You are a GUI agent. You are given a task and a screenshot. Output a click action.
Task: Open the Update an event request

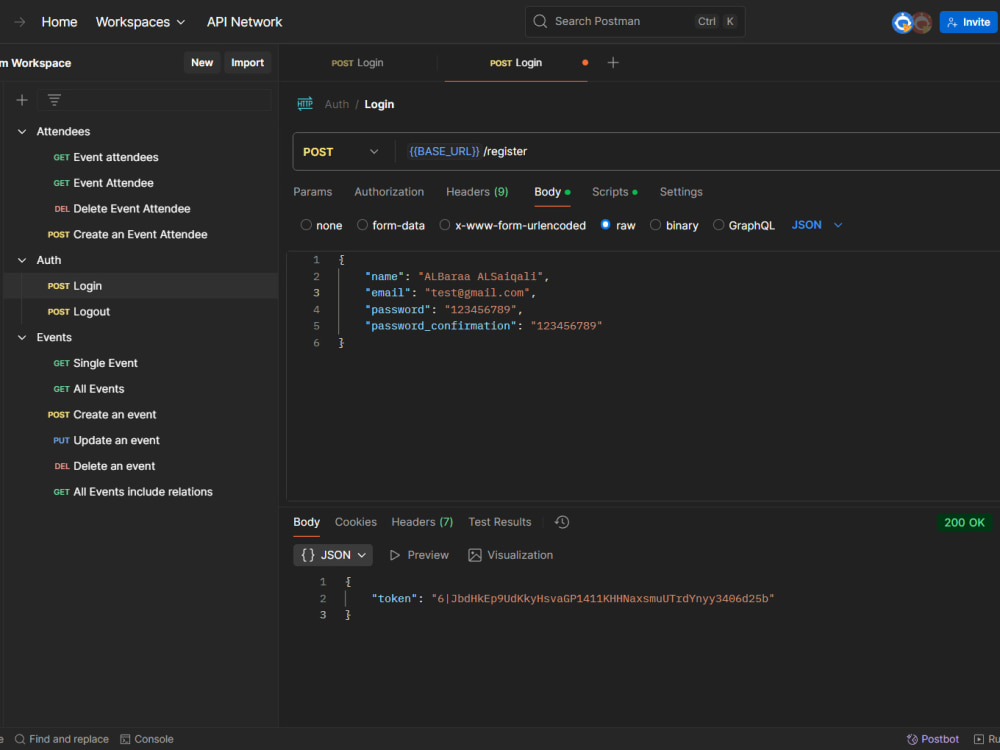click(x=107, y=441)
